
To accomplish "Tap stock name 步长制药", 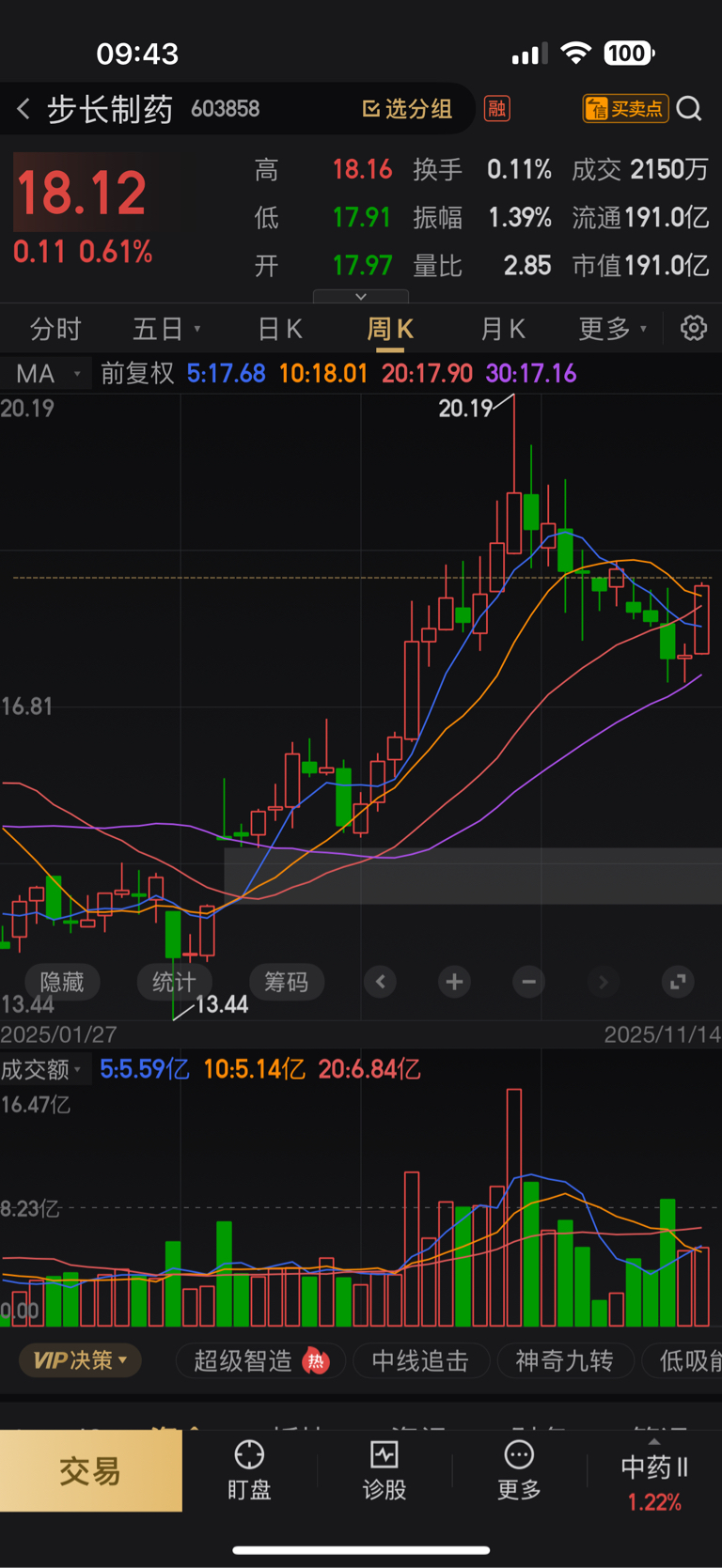I will pyautogui.click(x=110, y=109).
